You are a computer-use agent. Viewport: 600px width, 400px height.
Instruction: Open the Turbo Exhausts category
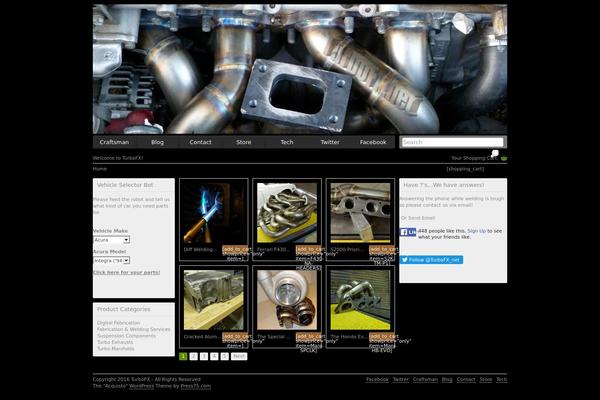click(x=115, y=342)
